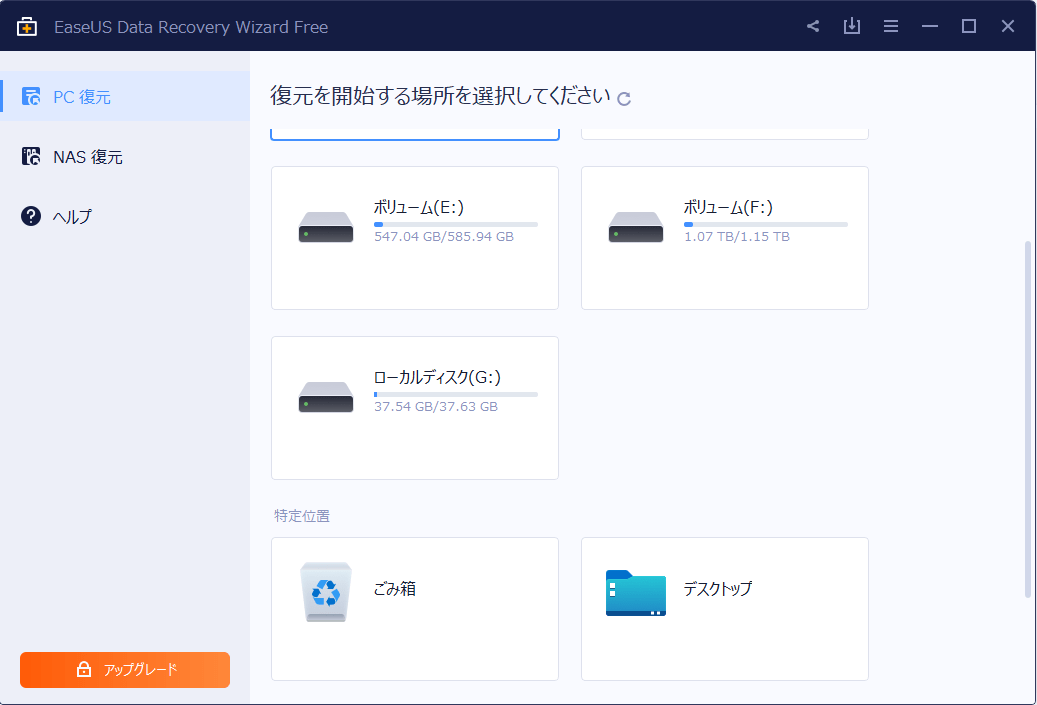Screen dimensions: 1037x705
Task: Click the 特定位置 section heading
Action: tap(302, 516)
